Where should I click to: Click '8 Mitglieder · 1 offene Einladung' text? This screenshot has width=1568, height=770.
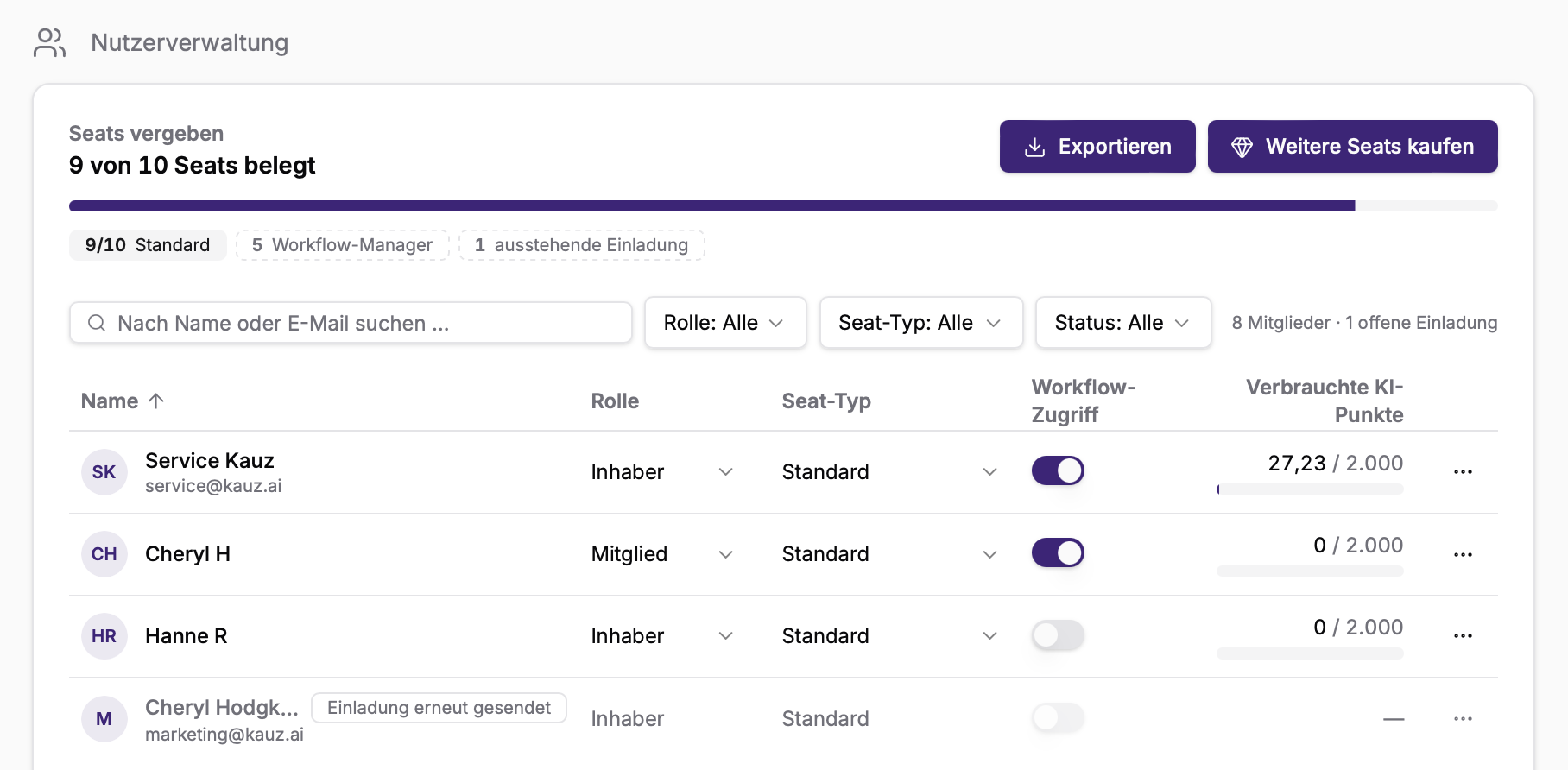click(x=1364, y=323)
